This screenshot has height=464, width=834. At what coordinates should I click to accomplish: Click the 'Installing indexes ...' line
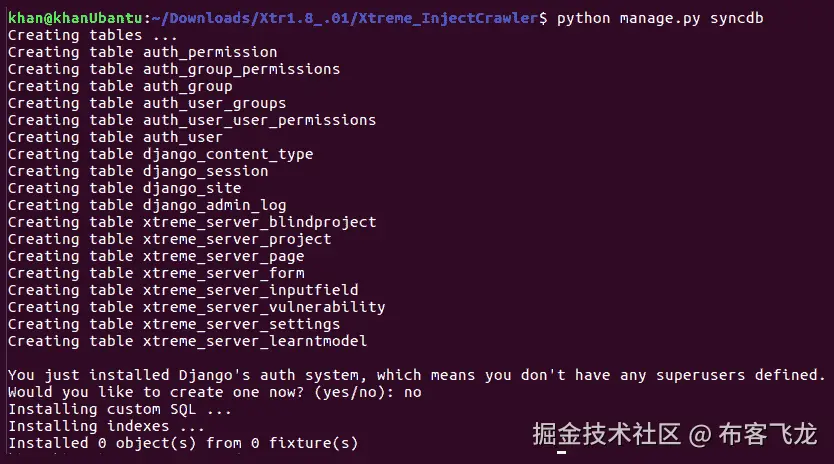[110, 426]
